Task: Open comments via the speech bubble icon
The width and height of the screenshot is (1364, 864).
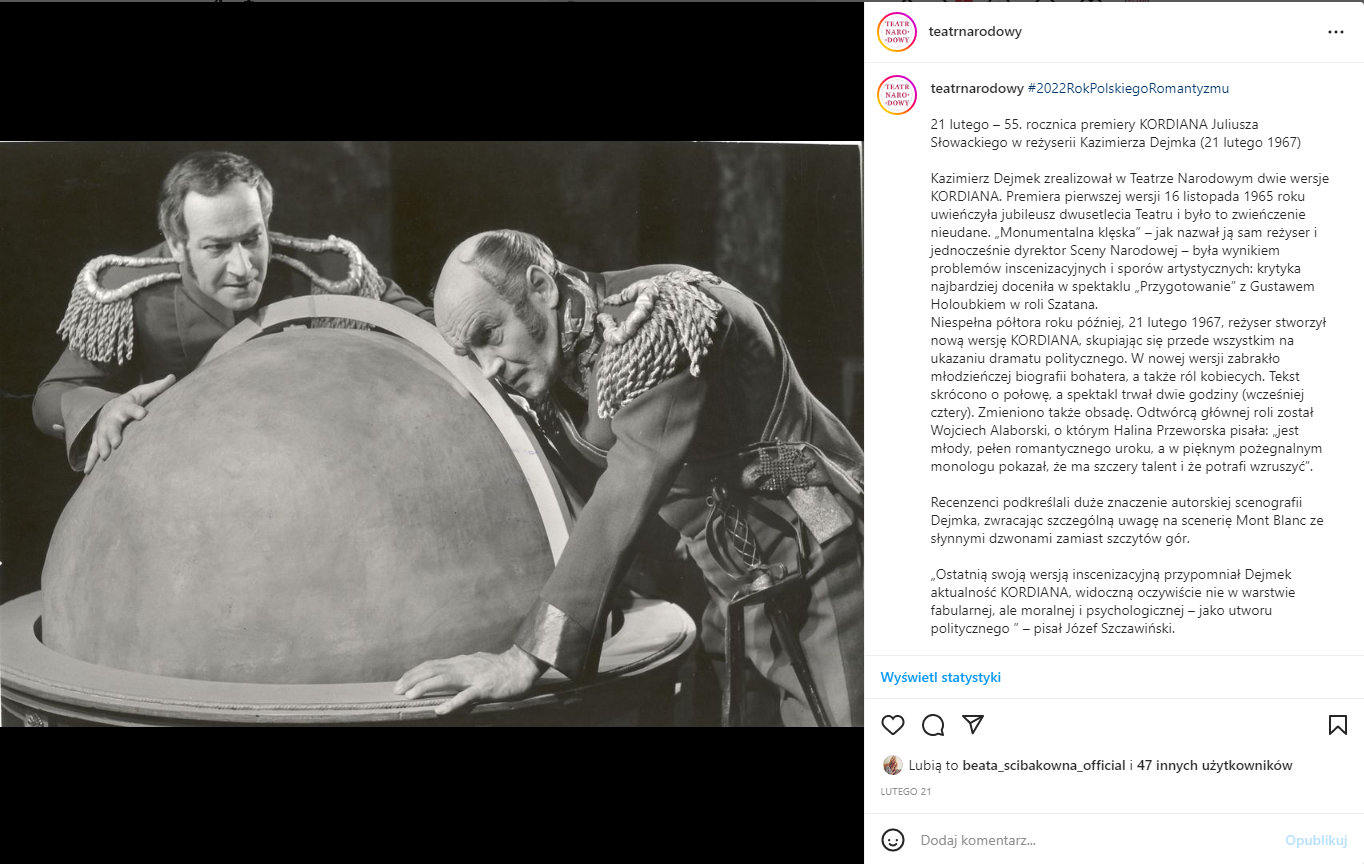Action: click(933, 725)
